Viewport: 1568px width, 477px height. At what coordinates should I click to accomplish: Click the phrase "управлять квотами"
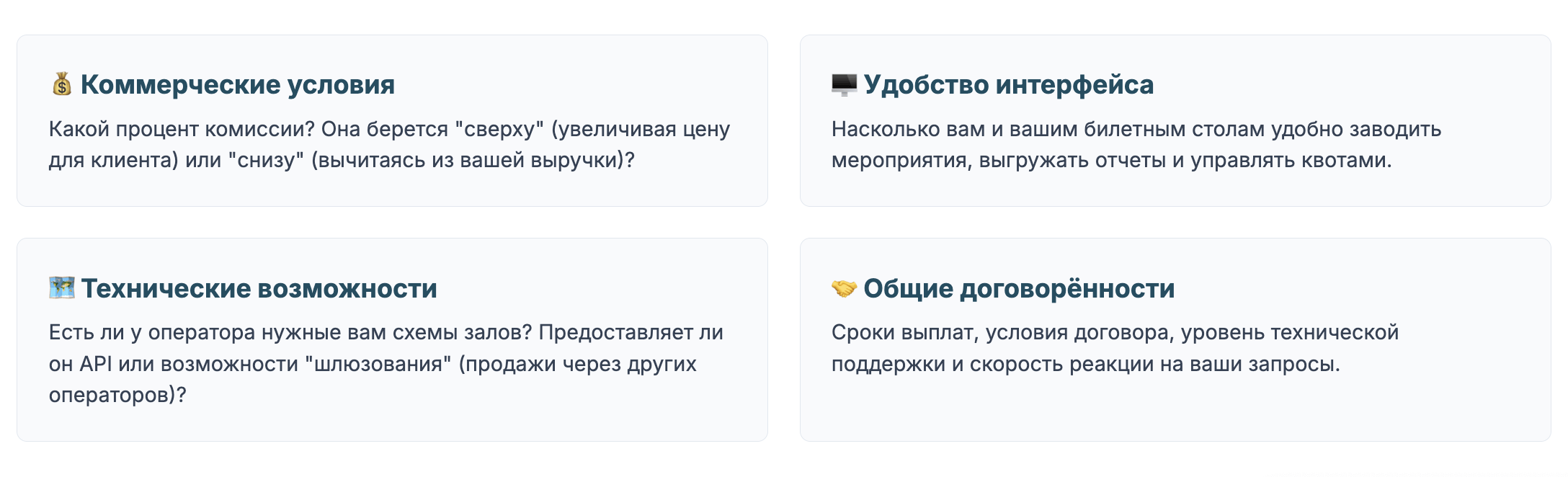point(1289,160)
